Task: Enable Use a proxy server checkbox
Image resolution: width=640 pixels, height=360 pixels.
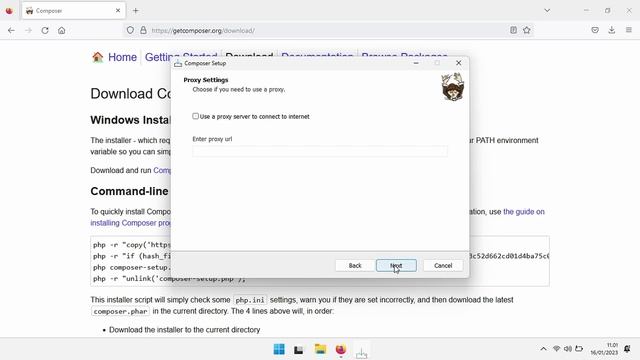Action: click(196, 116)
